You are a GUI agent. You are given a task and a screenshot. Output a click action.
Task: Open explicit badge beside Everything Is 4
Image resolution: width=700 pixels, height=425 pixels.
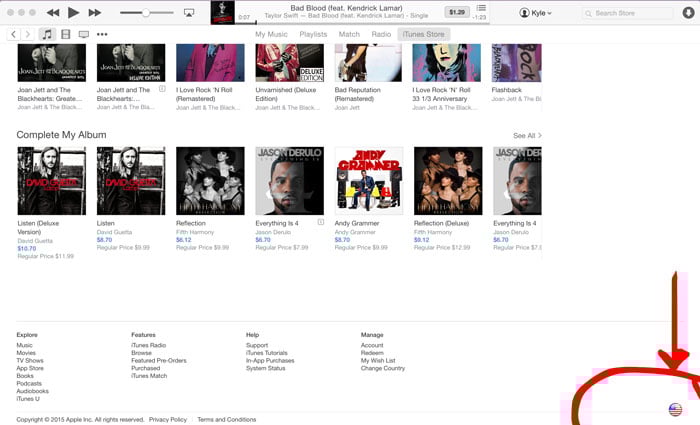coord(321,222)
